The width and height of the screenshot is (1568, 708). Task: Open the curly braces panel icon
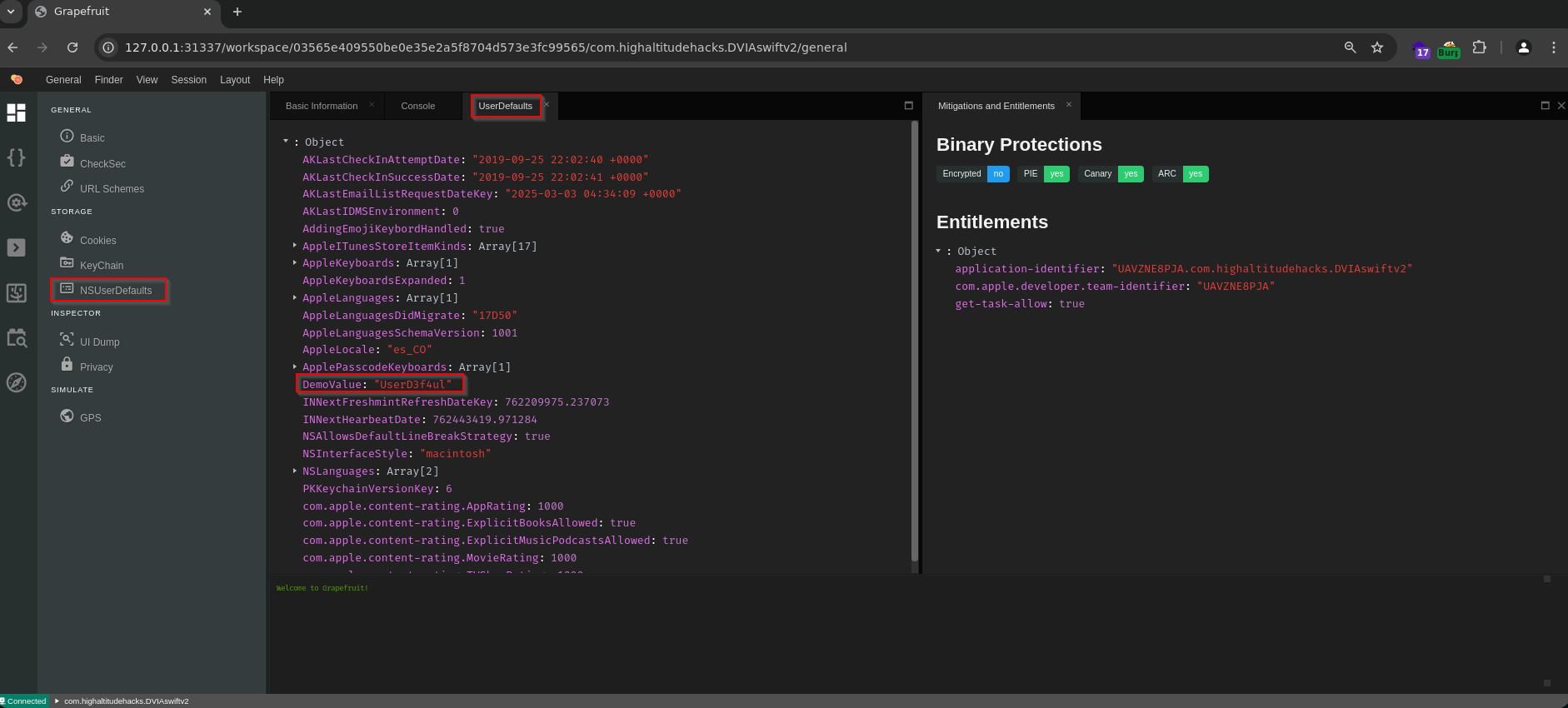(17, 157)
